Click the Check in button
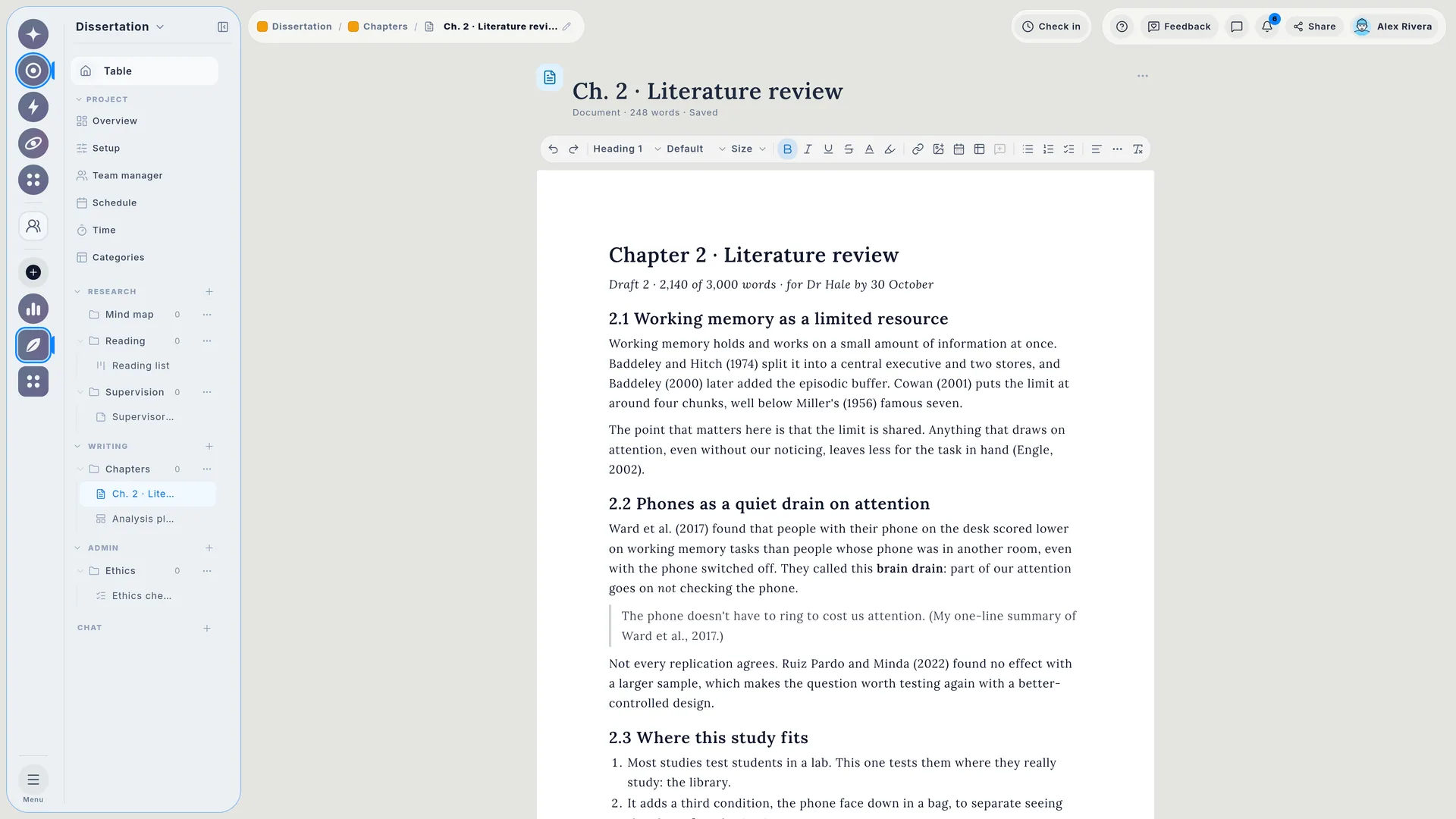 (1051, 27)
